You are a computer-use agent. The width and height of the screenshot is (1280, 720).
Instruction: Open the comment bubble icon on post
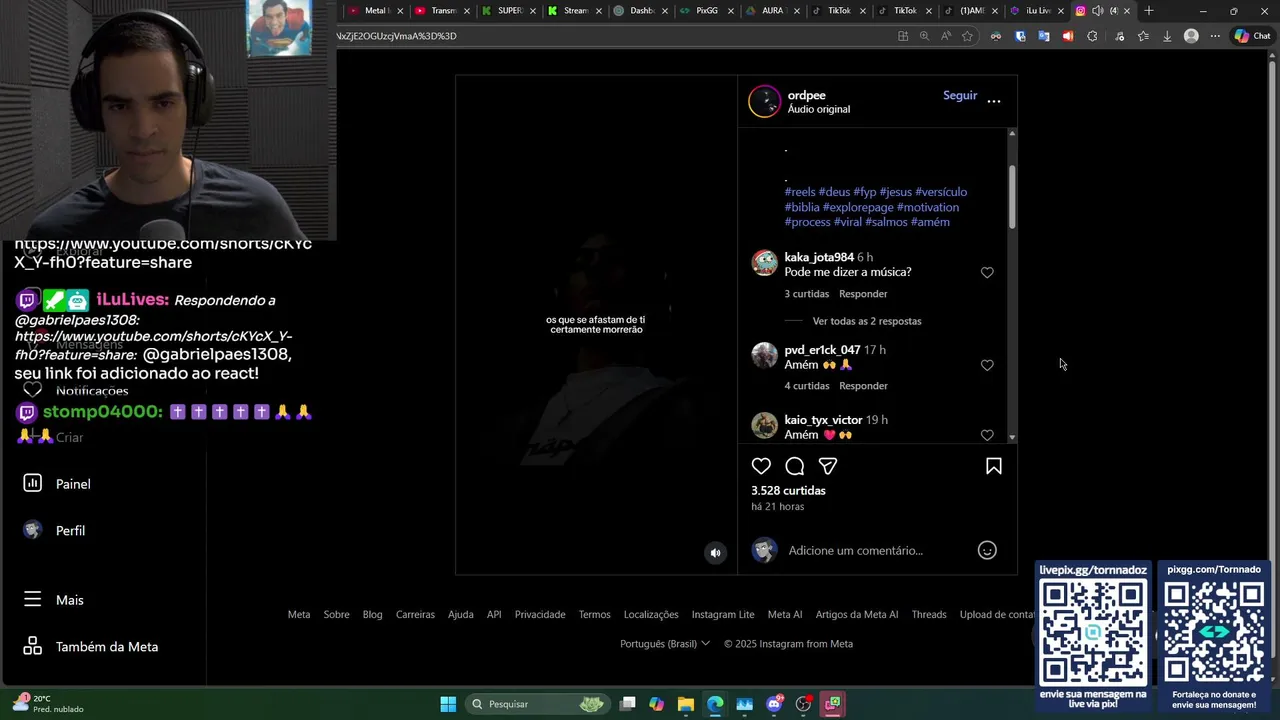coord(795,466)
